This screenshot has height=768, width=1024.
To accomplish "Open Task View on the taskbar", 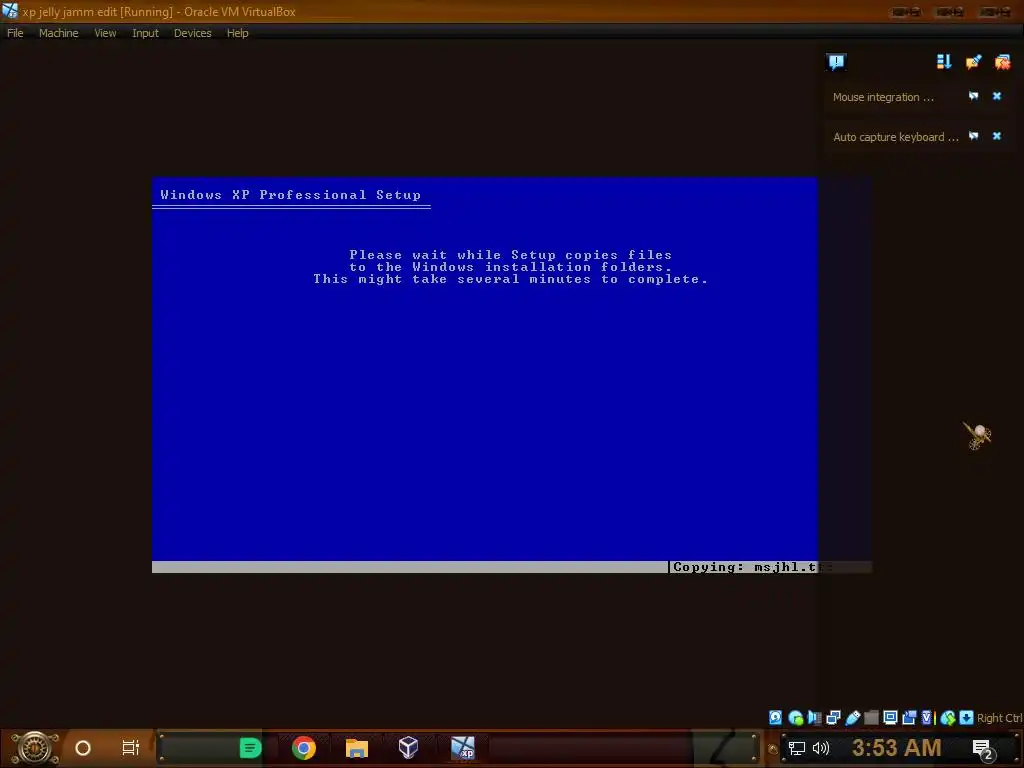I will (131, 748).
